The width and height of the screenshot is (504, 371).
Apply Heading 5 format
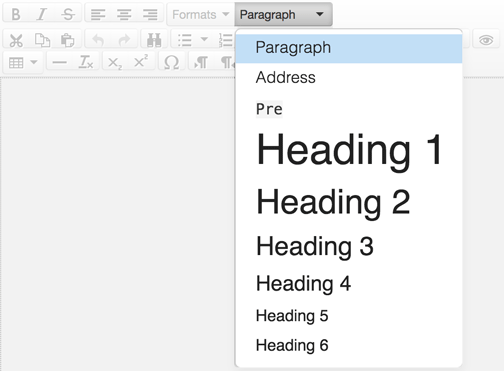[x=349, y=316]
